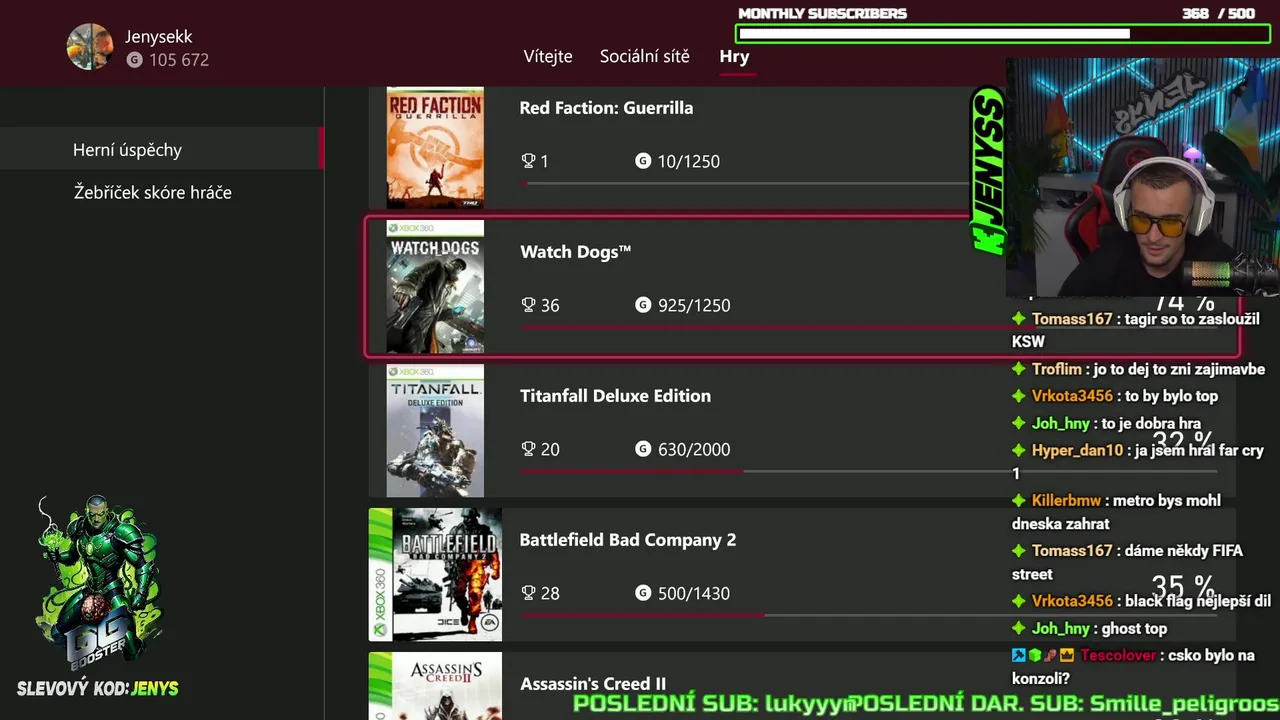Open the Red Faction: Guerrilla title
This screenshot has height=720, width=1280.
(x=606, y=108)
